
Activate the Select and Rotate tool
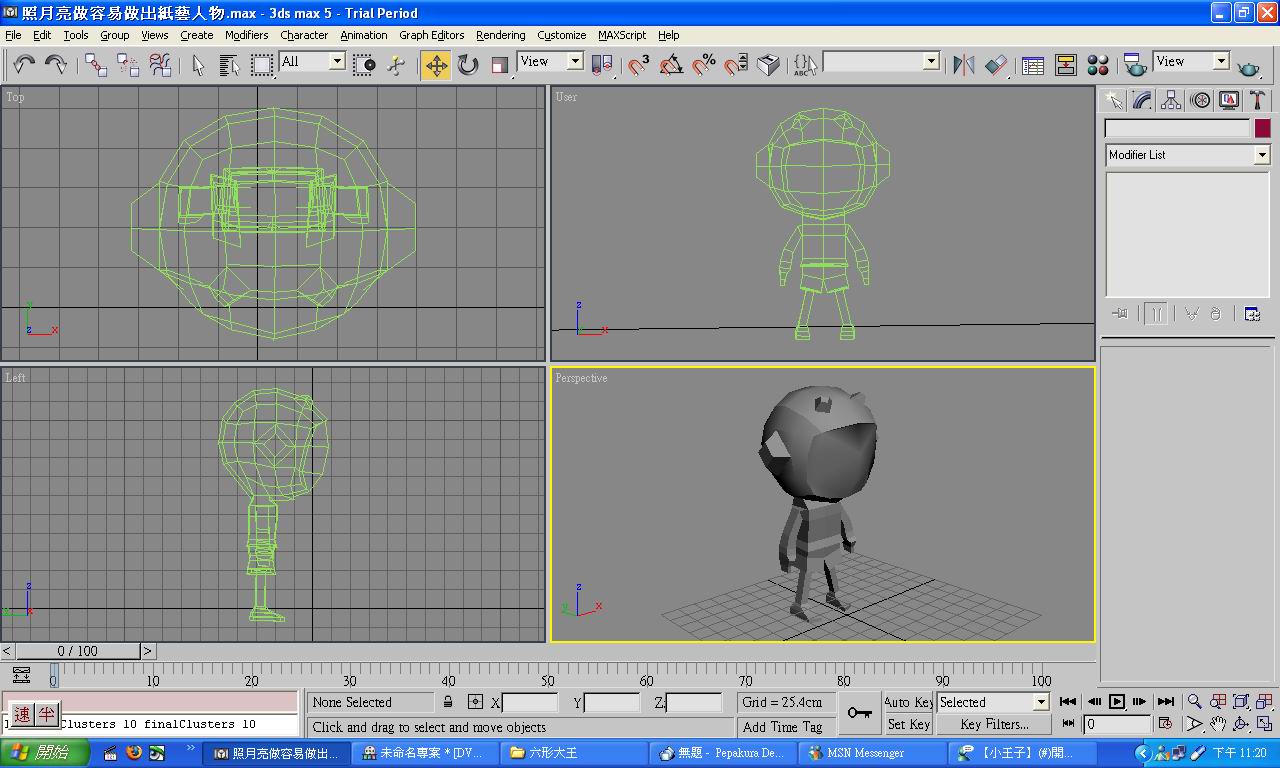point(468,65)
